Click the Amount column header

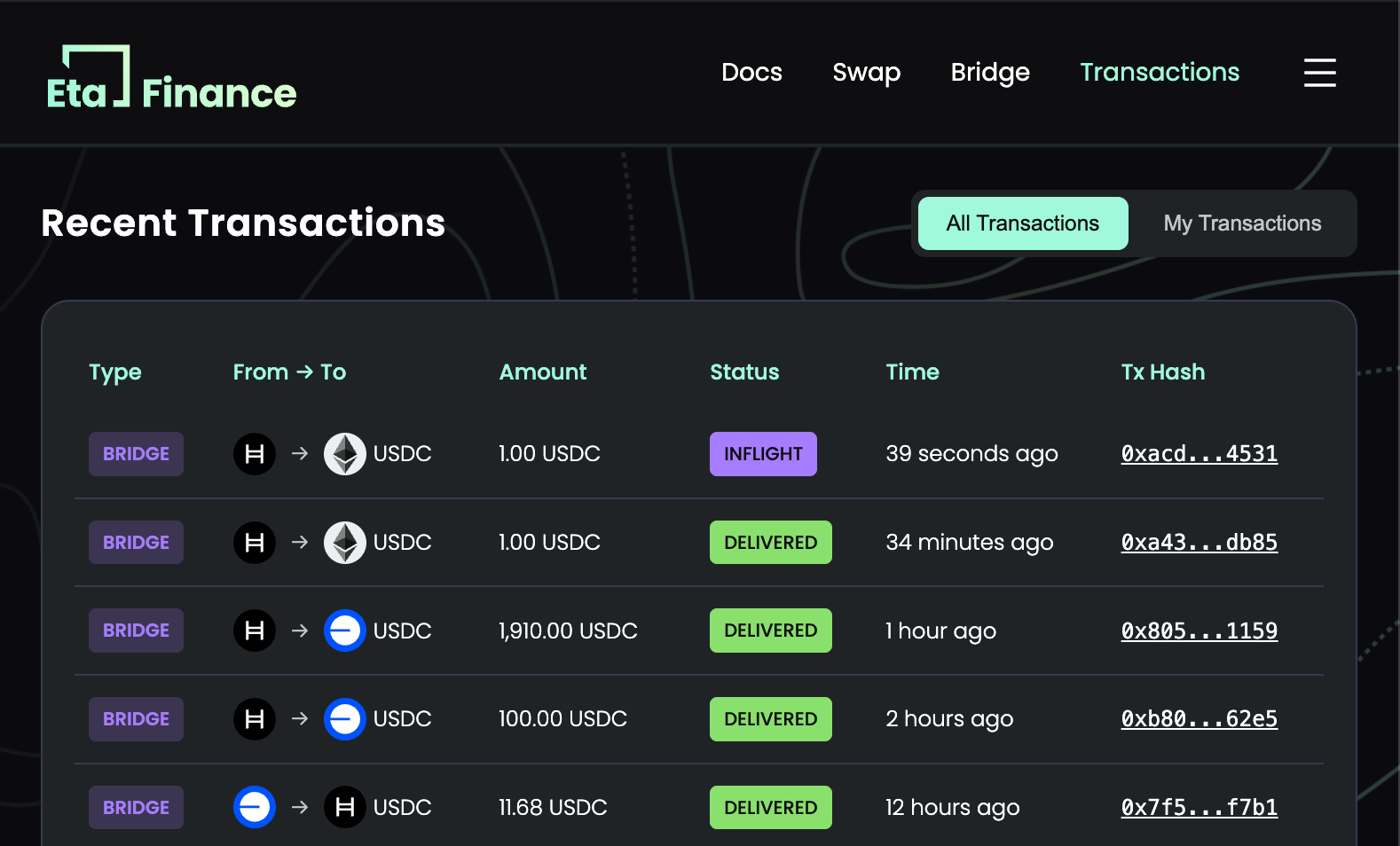543,372
